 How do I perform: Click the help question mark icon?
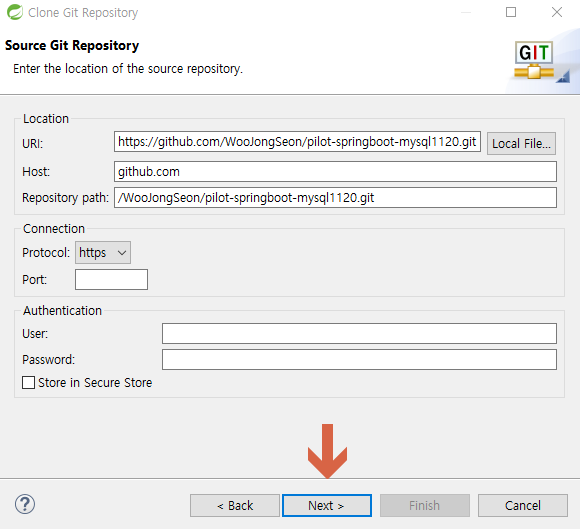pos(25,504)
